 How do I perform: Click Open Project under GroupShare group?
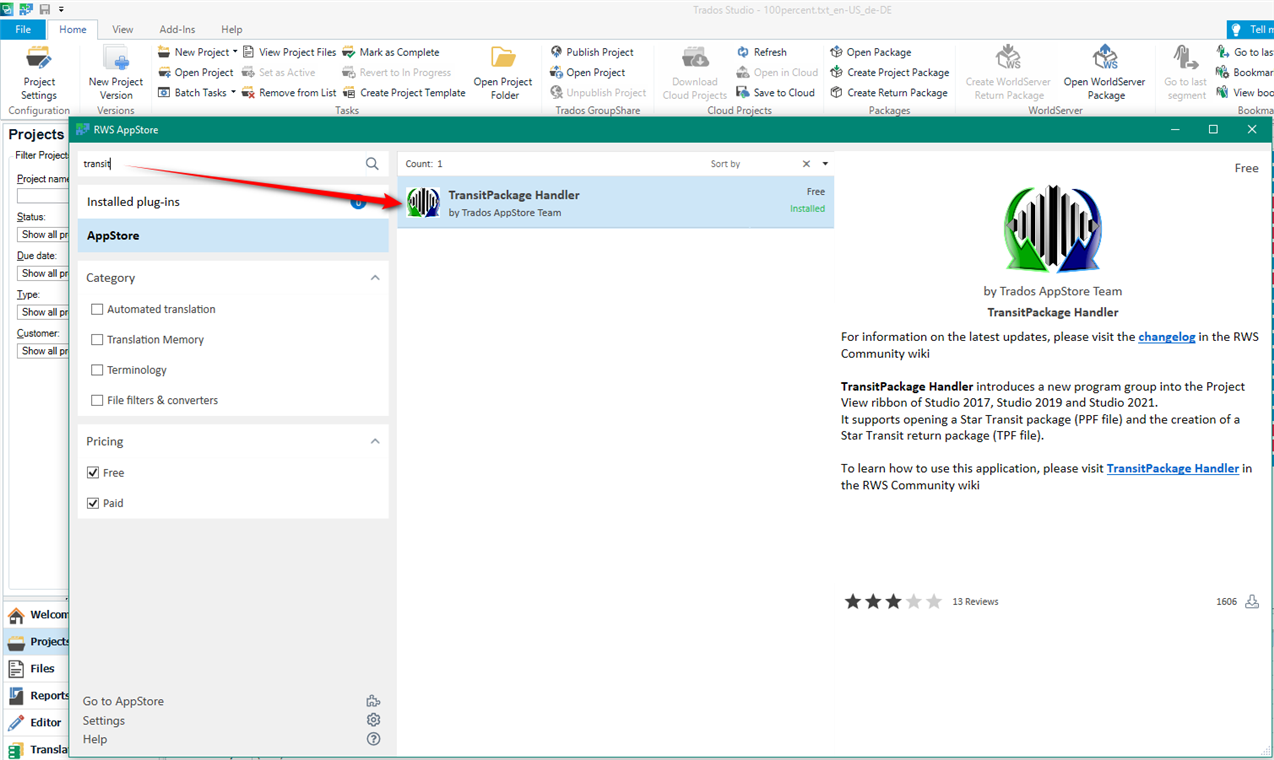click(x=588, y=72)
